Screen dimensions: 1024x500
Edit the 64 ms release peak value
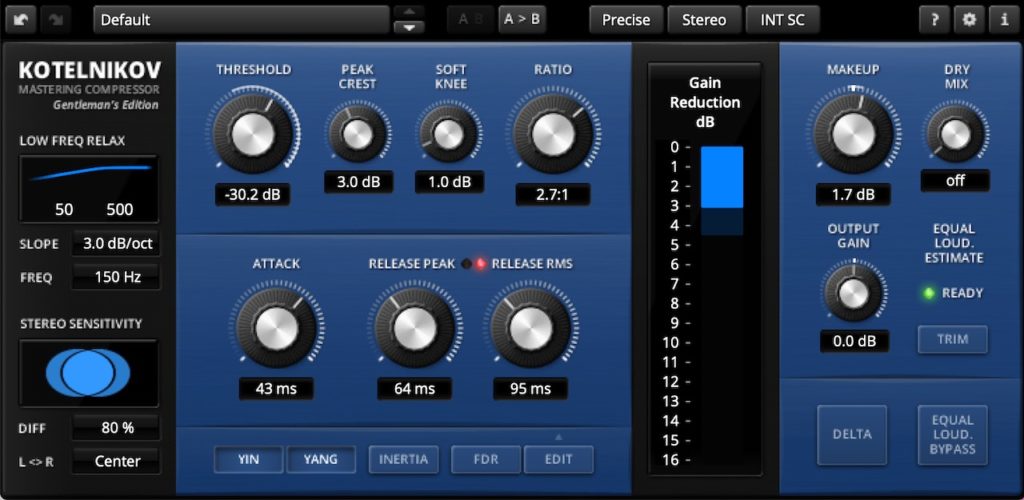point(415,388)
